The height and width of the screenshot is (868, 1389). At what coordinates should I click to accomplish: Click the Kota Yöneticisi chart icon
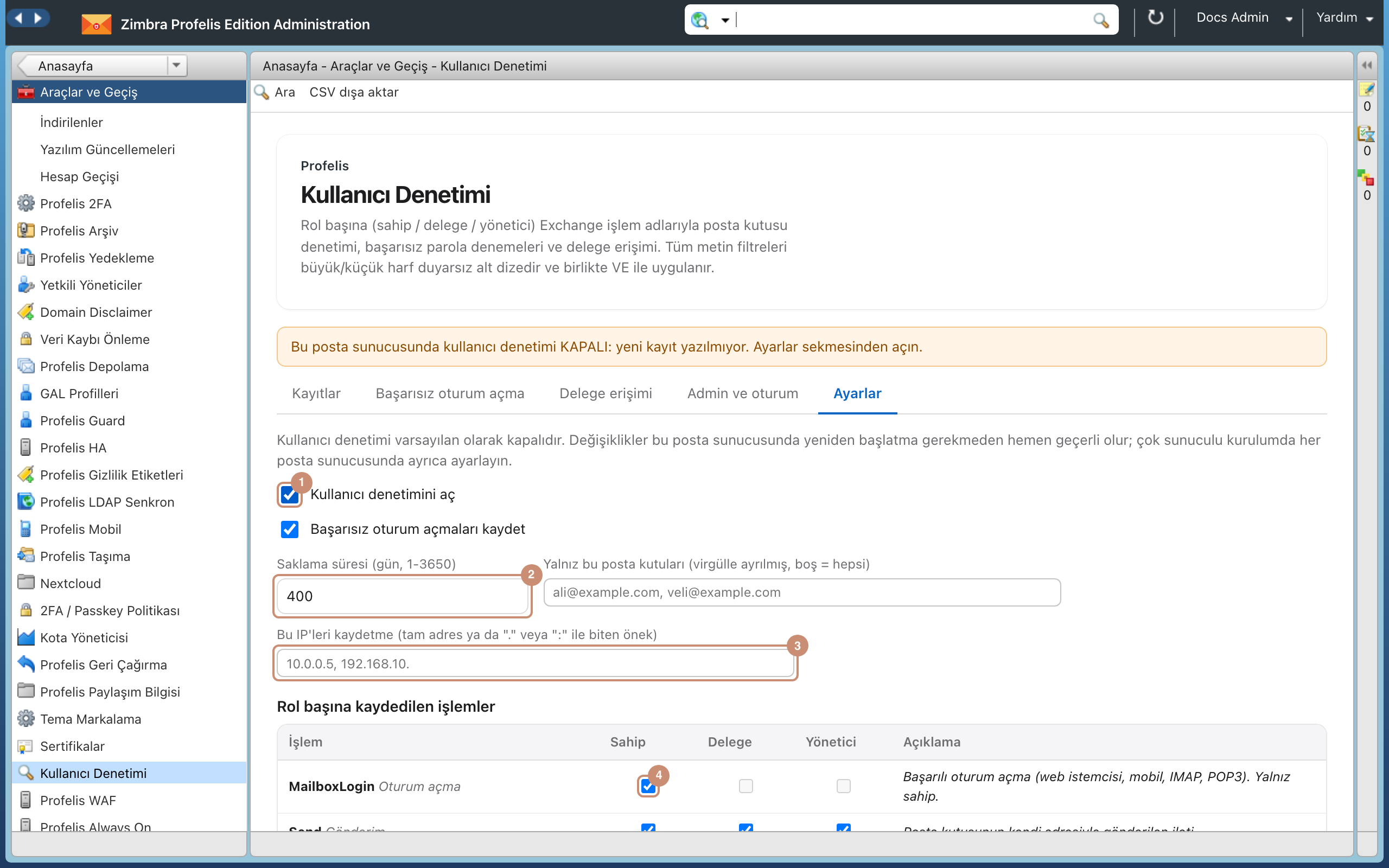[x=26, y=637]
